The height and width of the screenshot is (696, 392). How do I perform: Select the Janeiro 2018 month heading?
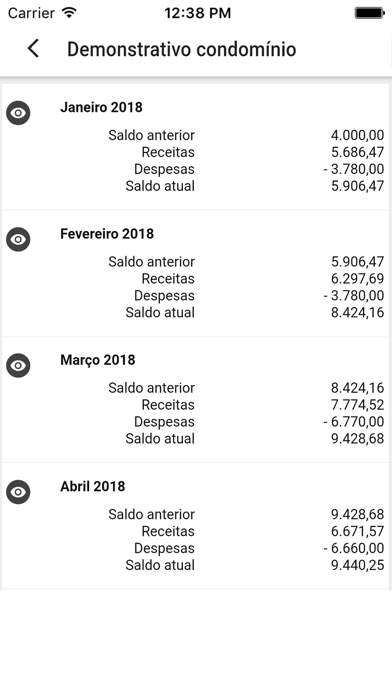point(101,107)
